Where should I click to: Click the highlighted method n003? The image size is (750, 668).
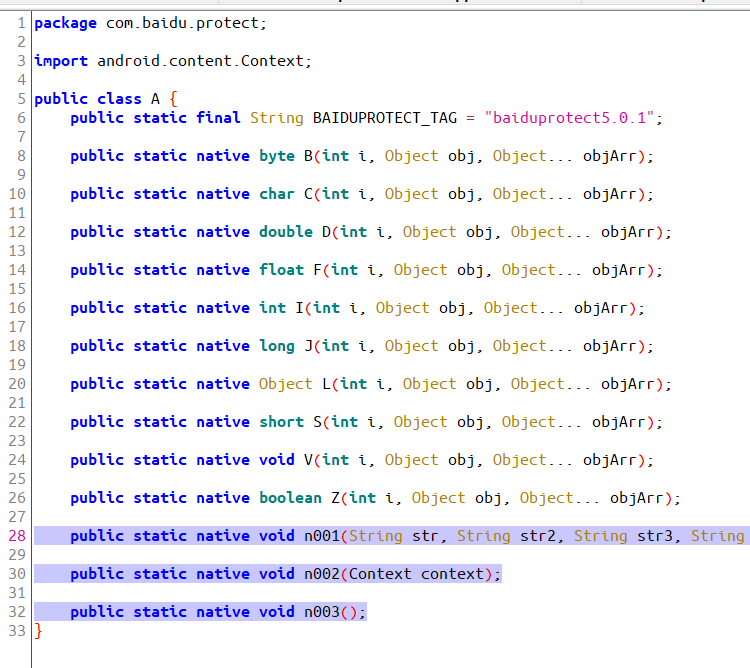pyautogui.click(x=321, y=612)
